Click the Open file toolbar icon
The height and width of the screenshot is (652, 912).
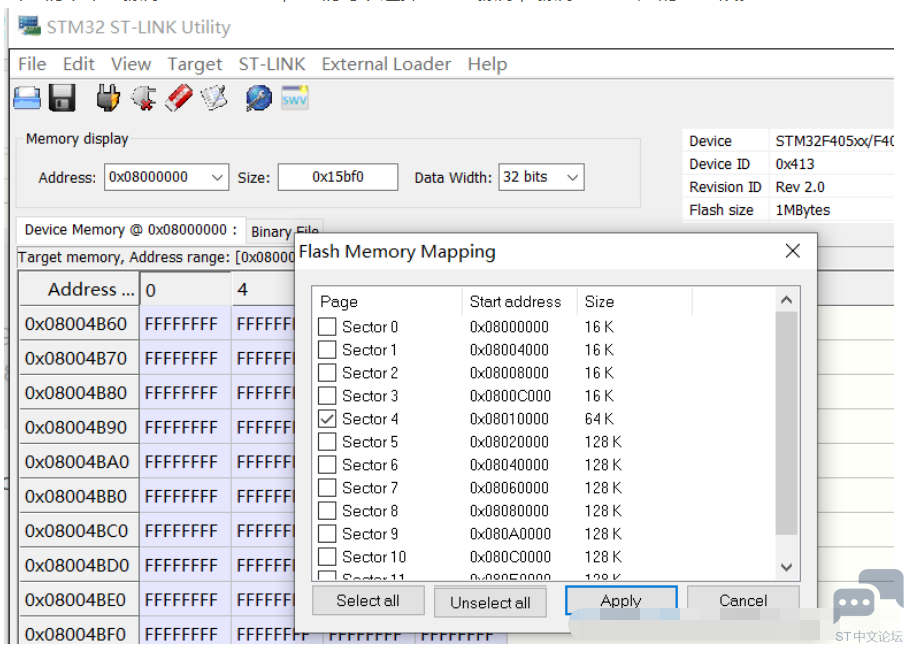point(27,98)
